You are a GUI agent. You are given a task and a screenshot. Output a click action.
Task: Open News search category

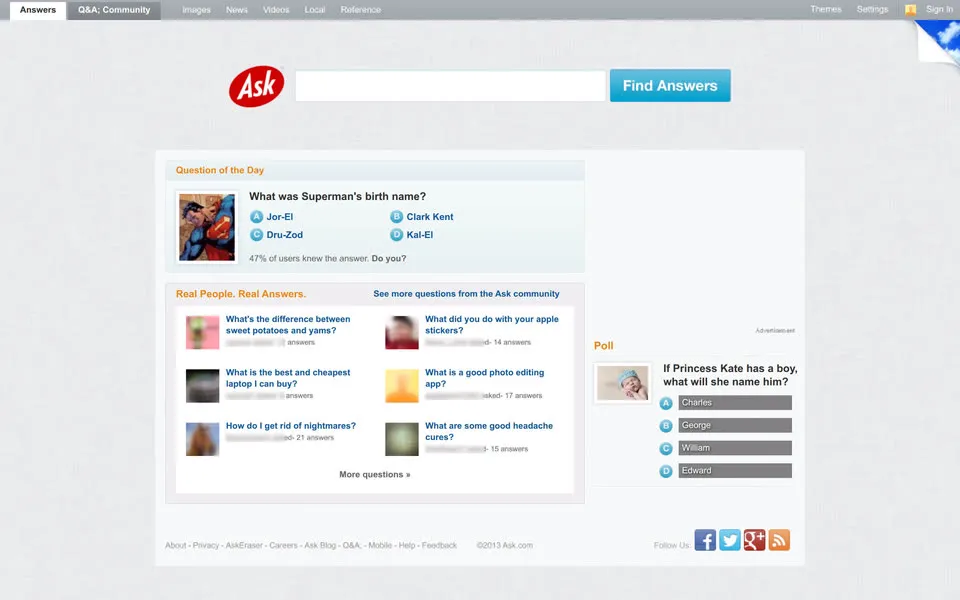[237, 10]
